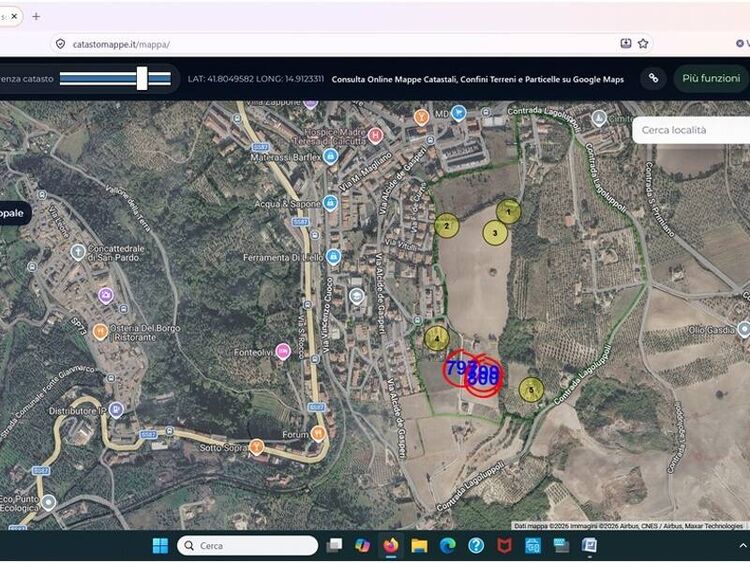
Task: Select the pink Fonteolivi lodging pin
Action: click(283, 352)
